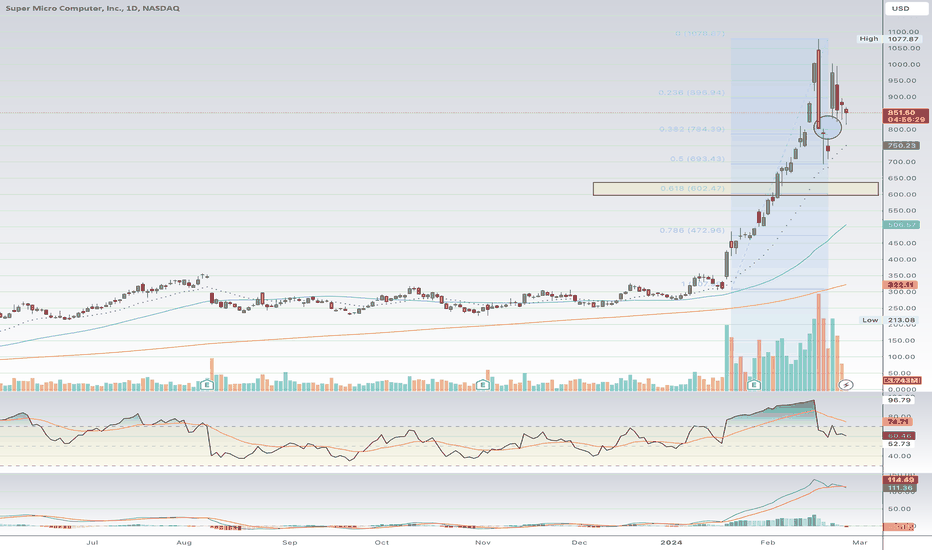Image resolution: width=932 pixels, height=550 pixels.
Task: Click the 800.00 price axis tick
Action: 903,129
